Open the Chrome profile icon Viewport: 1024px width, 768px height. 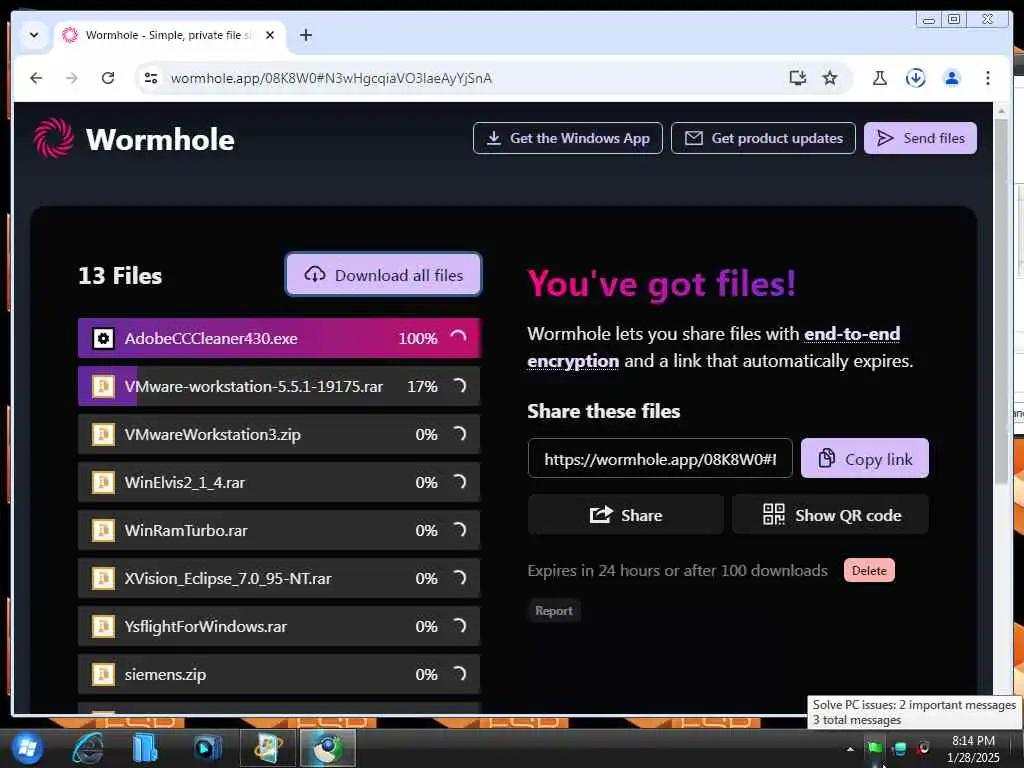[x=952, y=78]
